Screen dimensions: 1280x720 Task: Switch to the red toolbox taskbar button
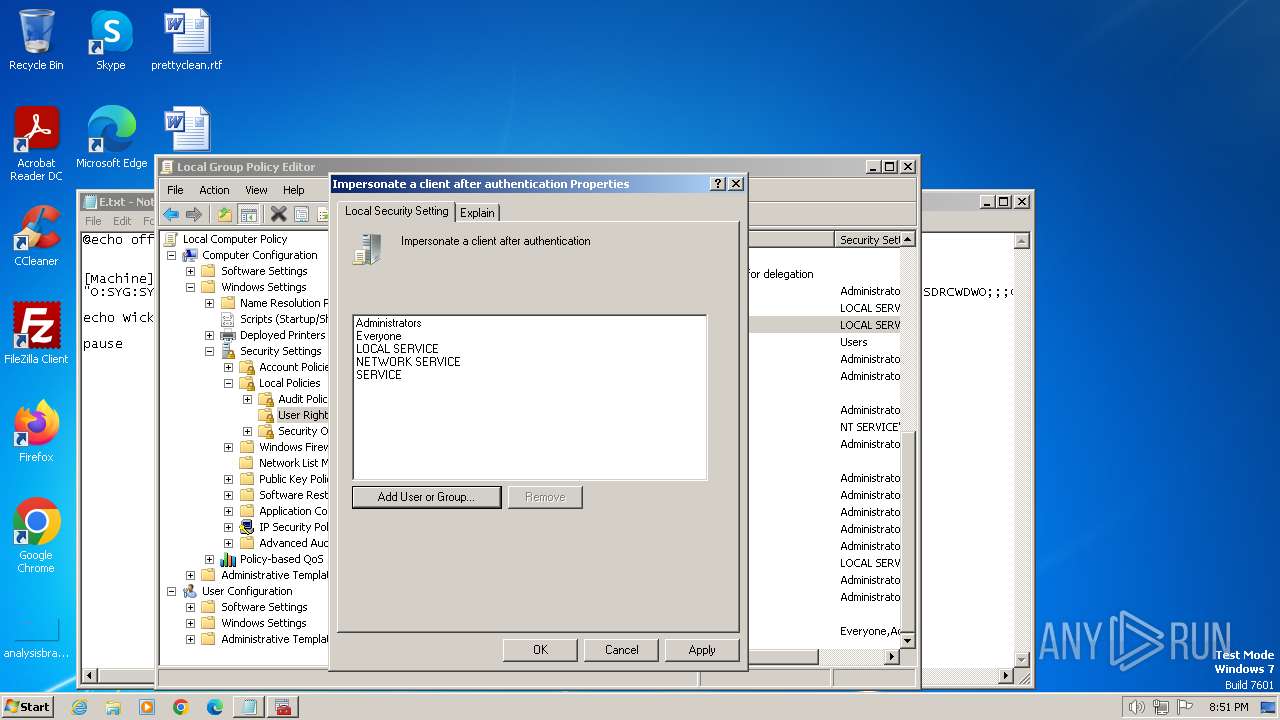[x=282, y=707]
